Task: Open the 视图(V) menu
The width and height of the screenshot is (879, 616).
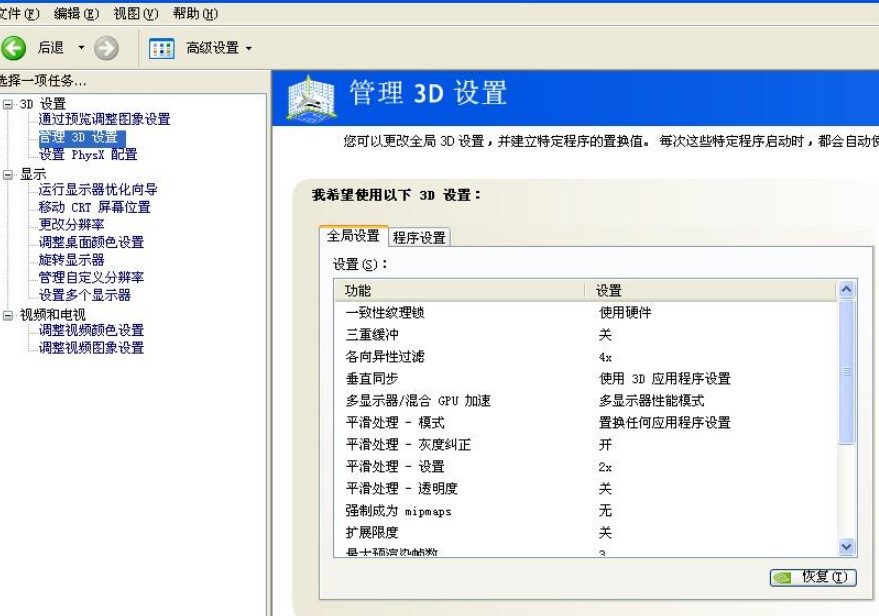Action: (x=136, y=13)
